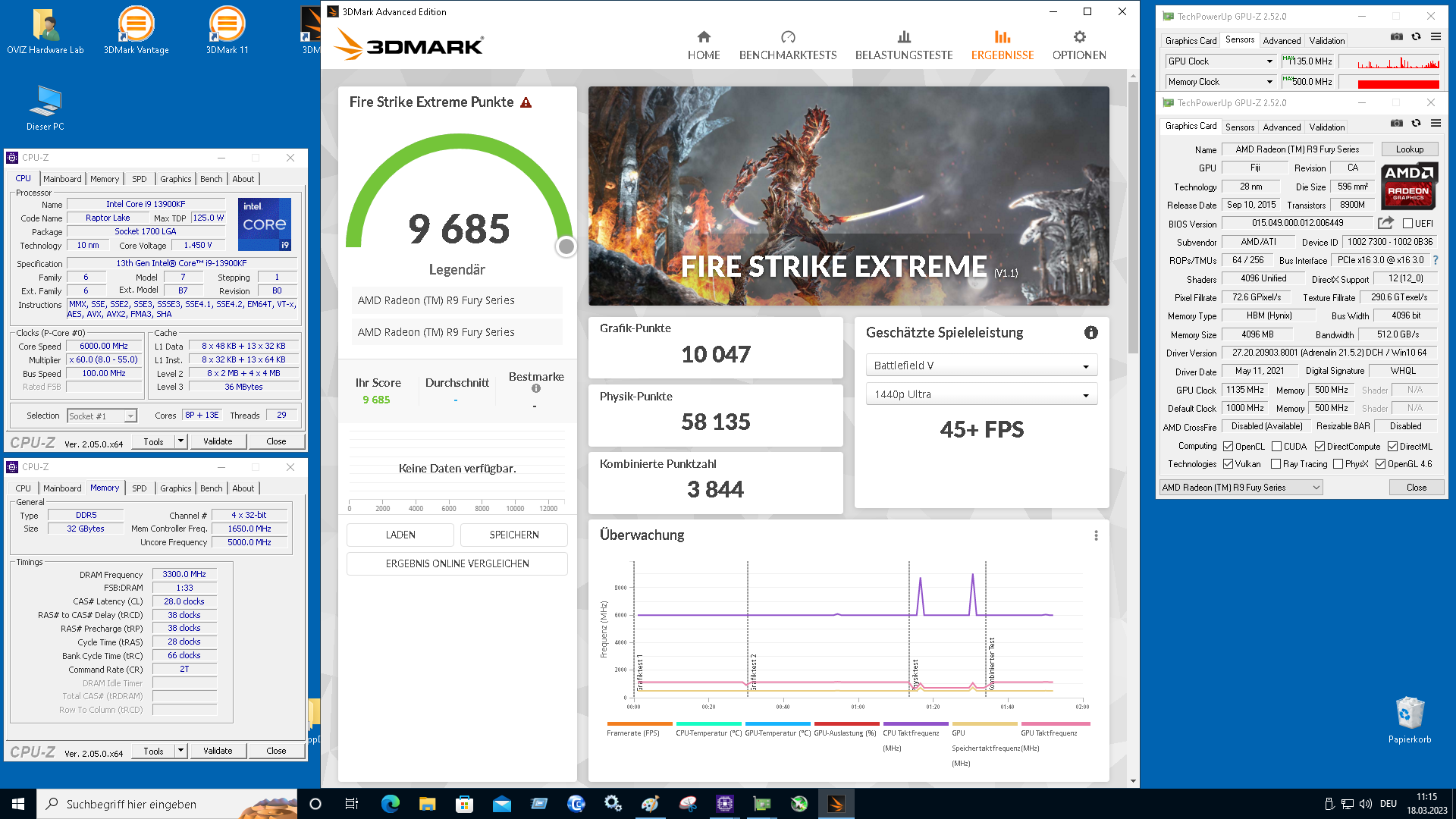
Task: Switch to Validation tab in GPU-Z Graphics Card window
Action: [1327, 127]
